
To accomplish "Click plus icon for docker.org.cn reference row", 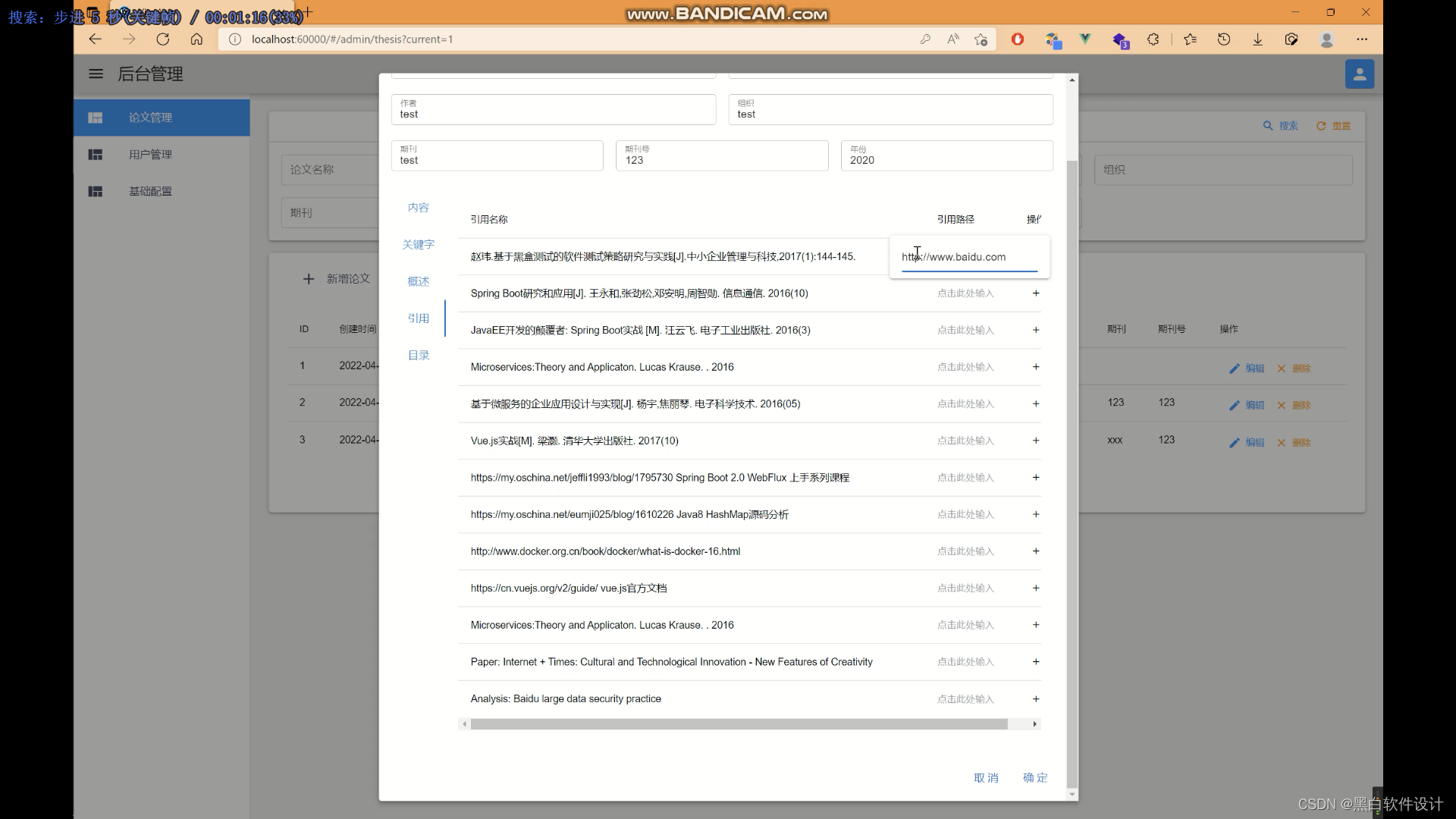I will (x=1036, y=551).
